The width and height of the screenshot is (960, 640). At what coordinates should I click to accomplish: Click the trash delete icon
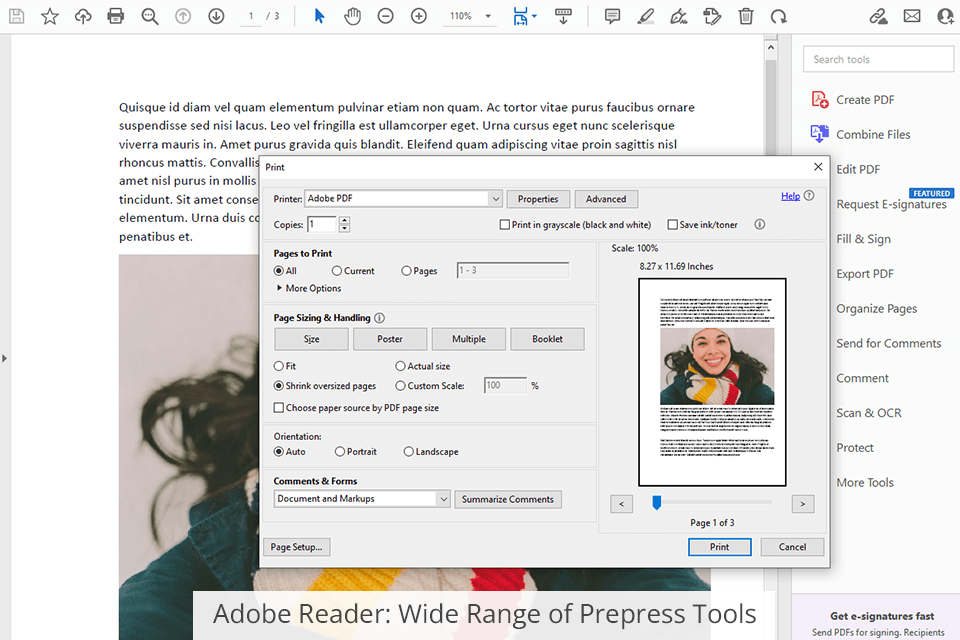point(746,16)
